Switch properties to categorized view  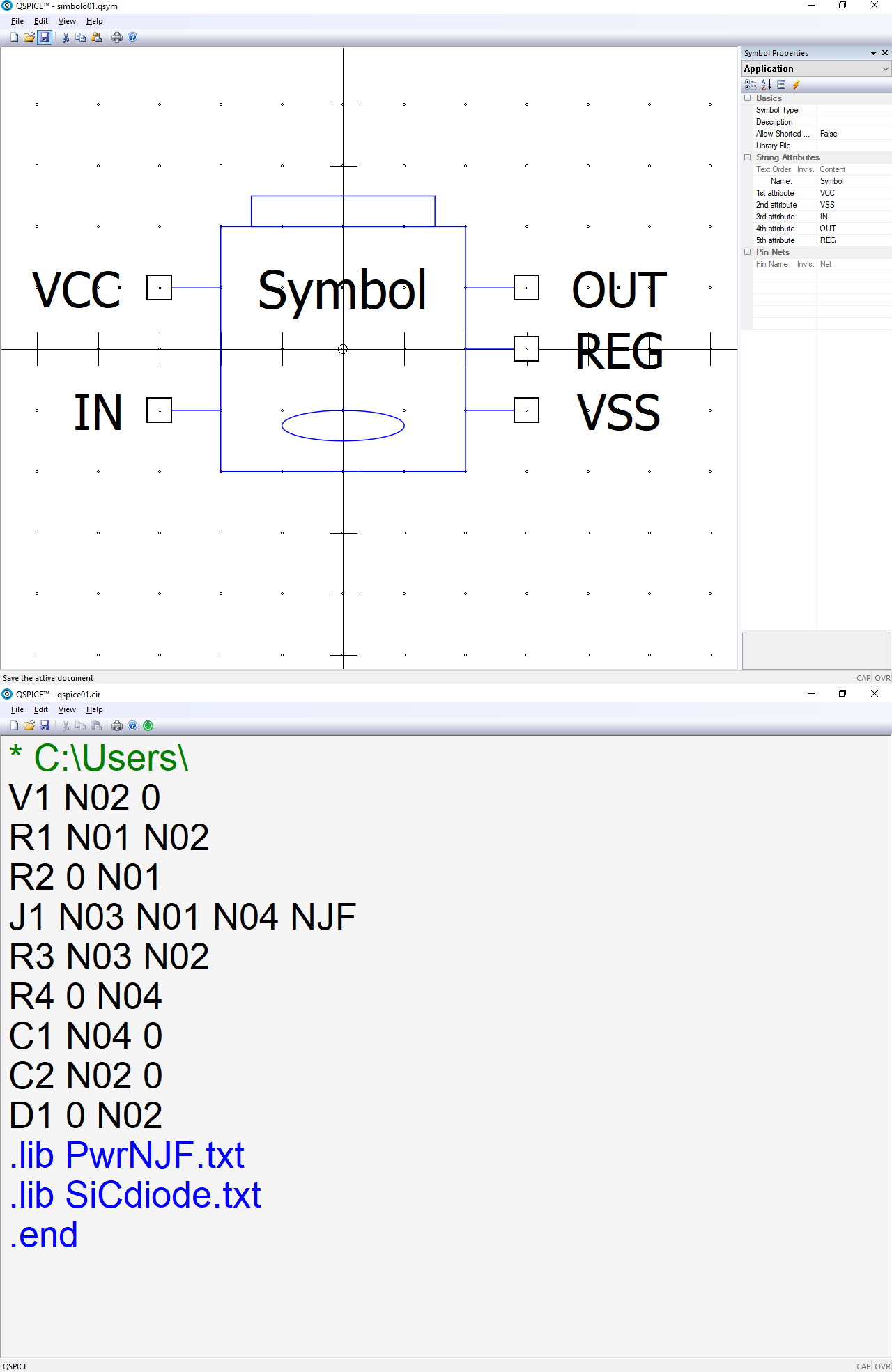[x=751, y=84]
